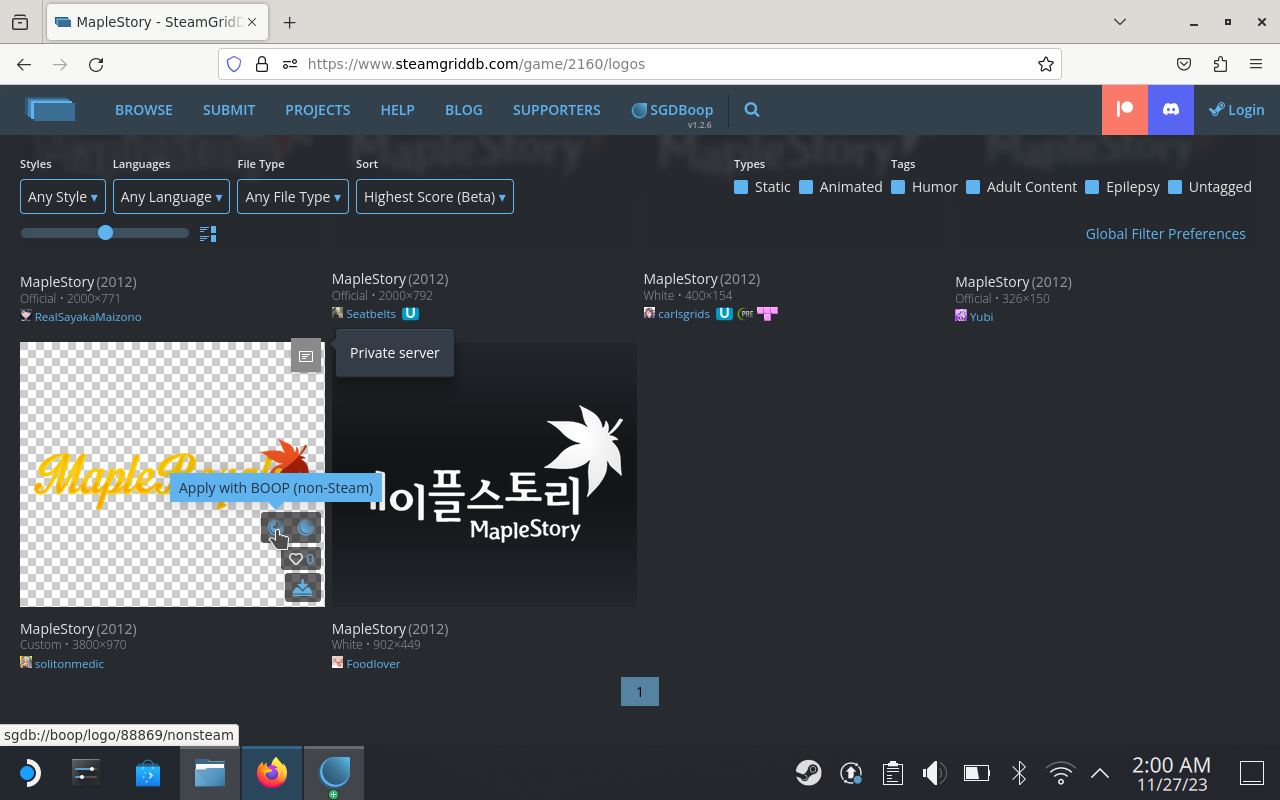Open Foodlover's profile link
Viewport: 1280px width, 800px height.
[x=373, y=664]
